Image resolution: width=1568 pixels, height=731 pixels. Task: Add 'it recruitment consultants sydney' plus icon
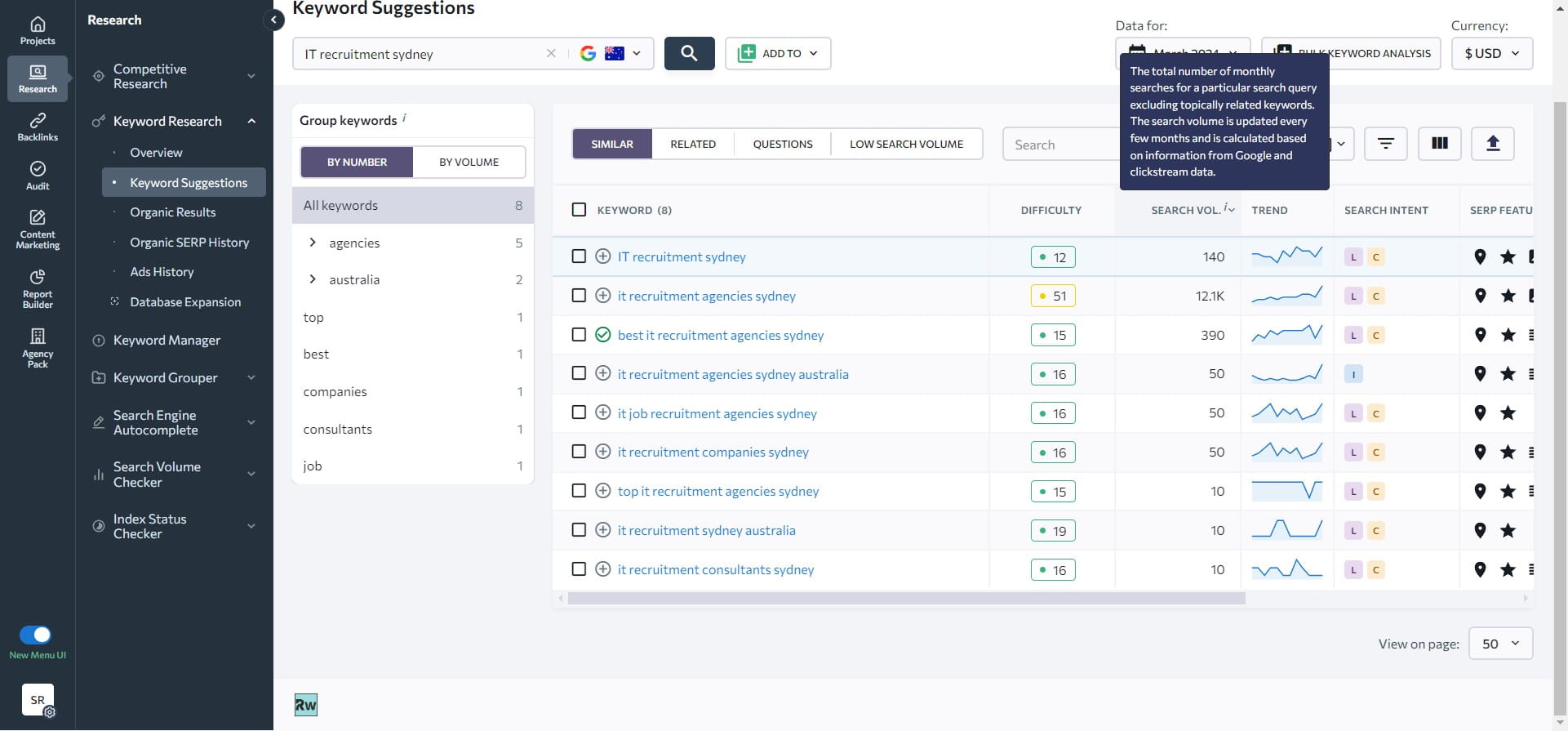[x=602, y=569]
